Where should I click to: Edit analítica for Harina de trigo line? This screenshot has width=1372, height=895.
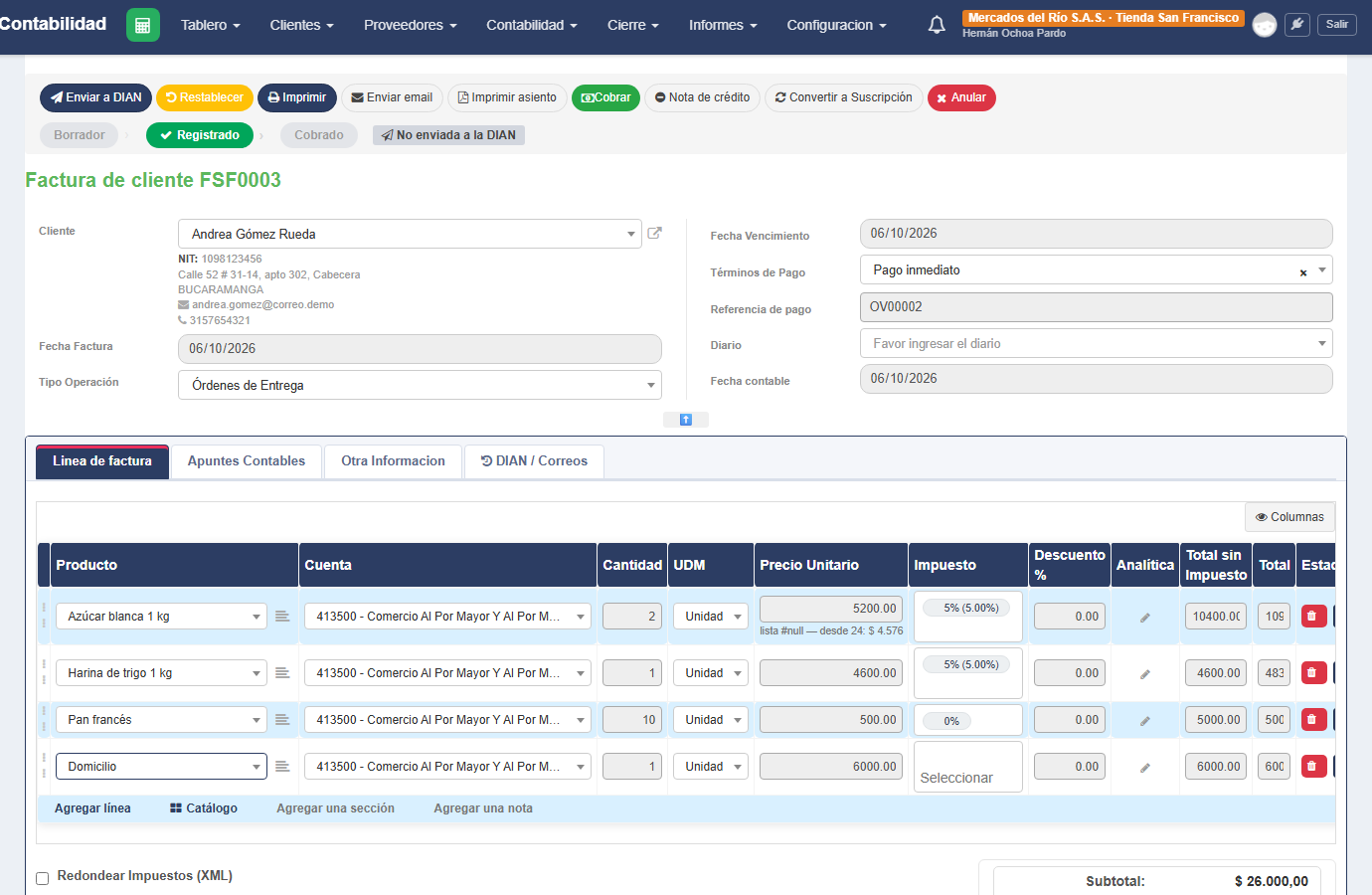pos(1145,674)
